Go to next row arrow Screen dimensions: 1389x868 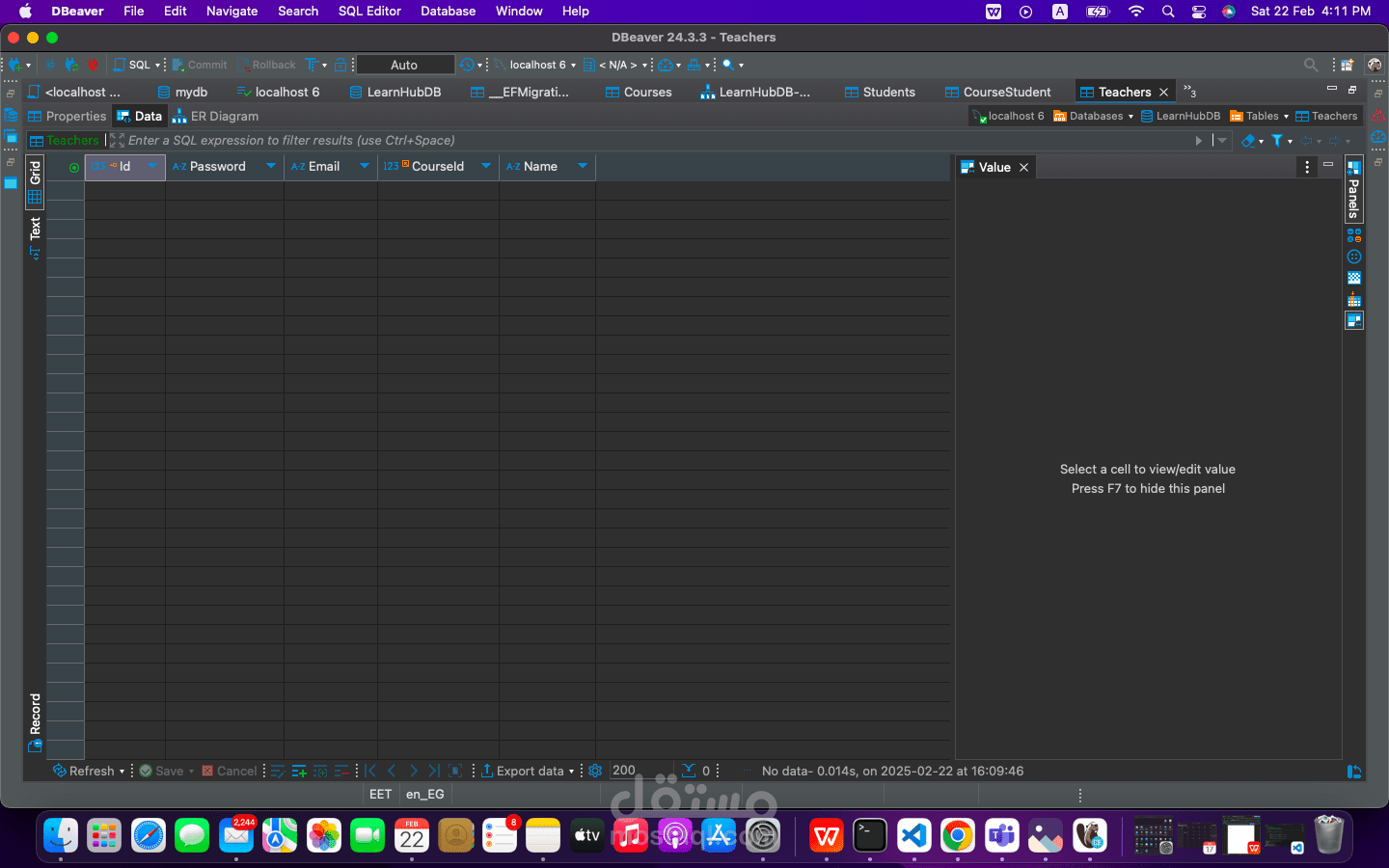[x=413, y=771]
